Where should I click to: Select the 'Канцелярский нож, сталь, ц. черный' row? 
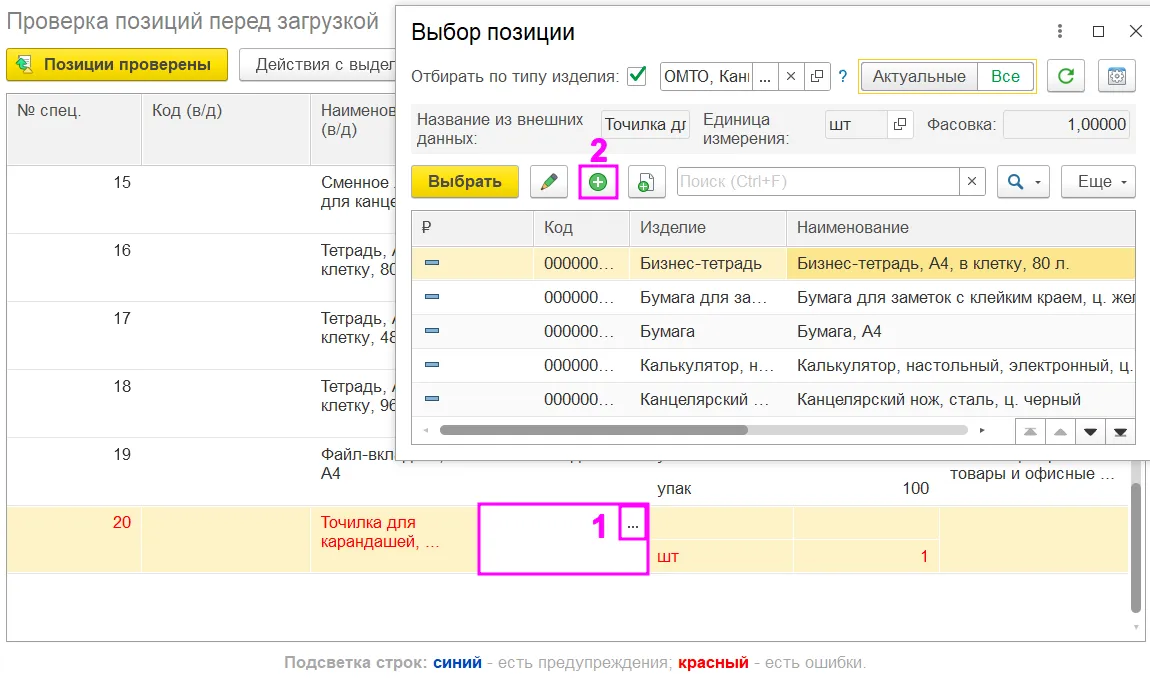[x=773, y=399]
